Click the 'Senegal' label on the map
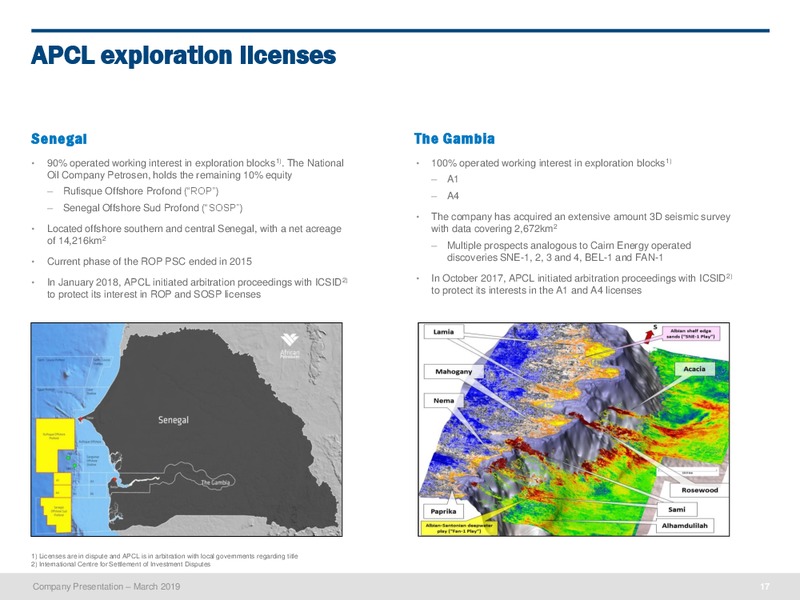This screenshot has width=800, height=600. click(x=173, y=420)
